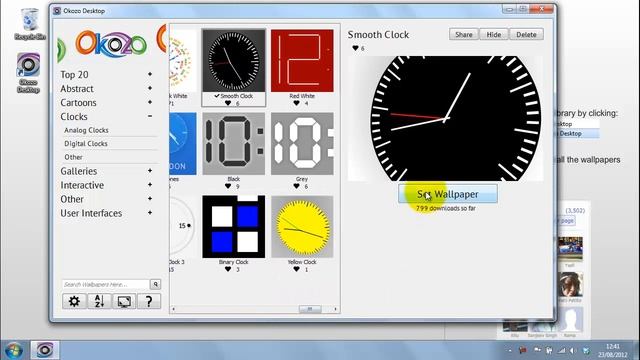640x360 pixels.
Task: Open Recycle Bin desktop icon
Action: click(30, 24)
